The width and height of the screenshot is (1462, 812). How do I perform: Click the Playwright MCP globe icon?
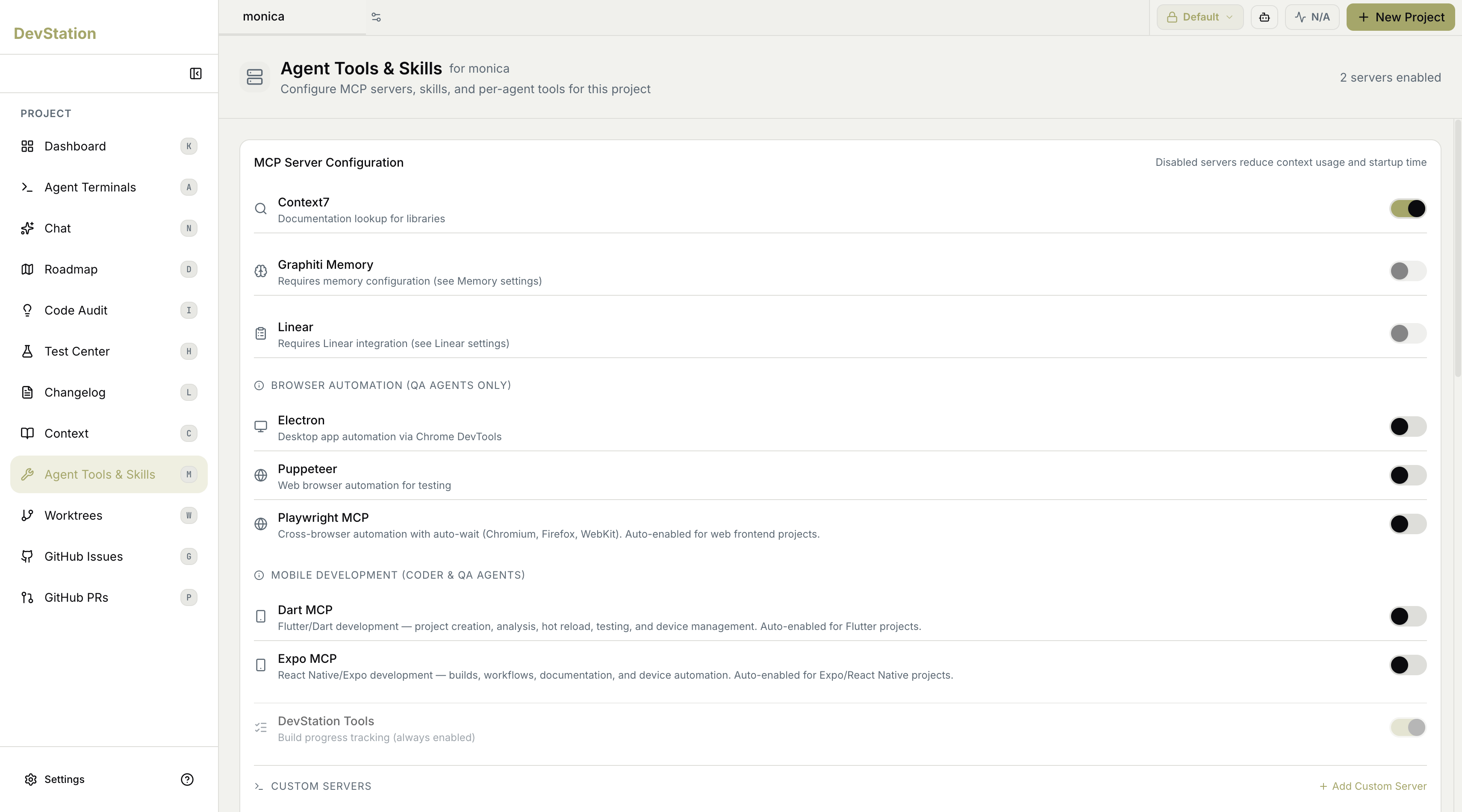pyautogui.click(x=260, y=524)
